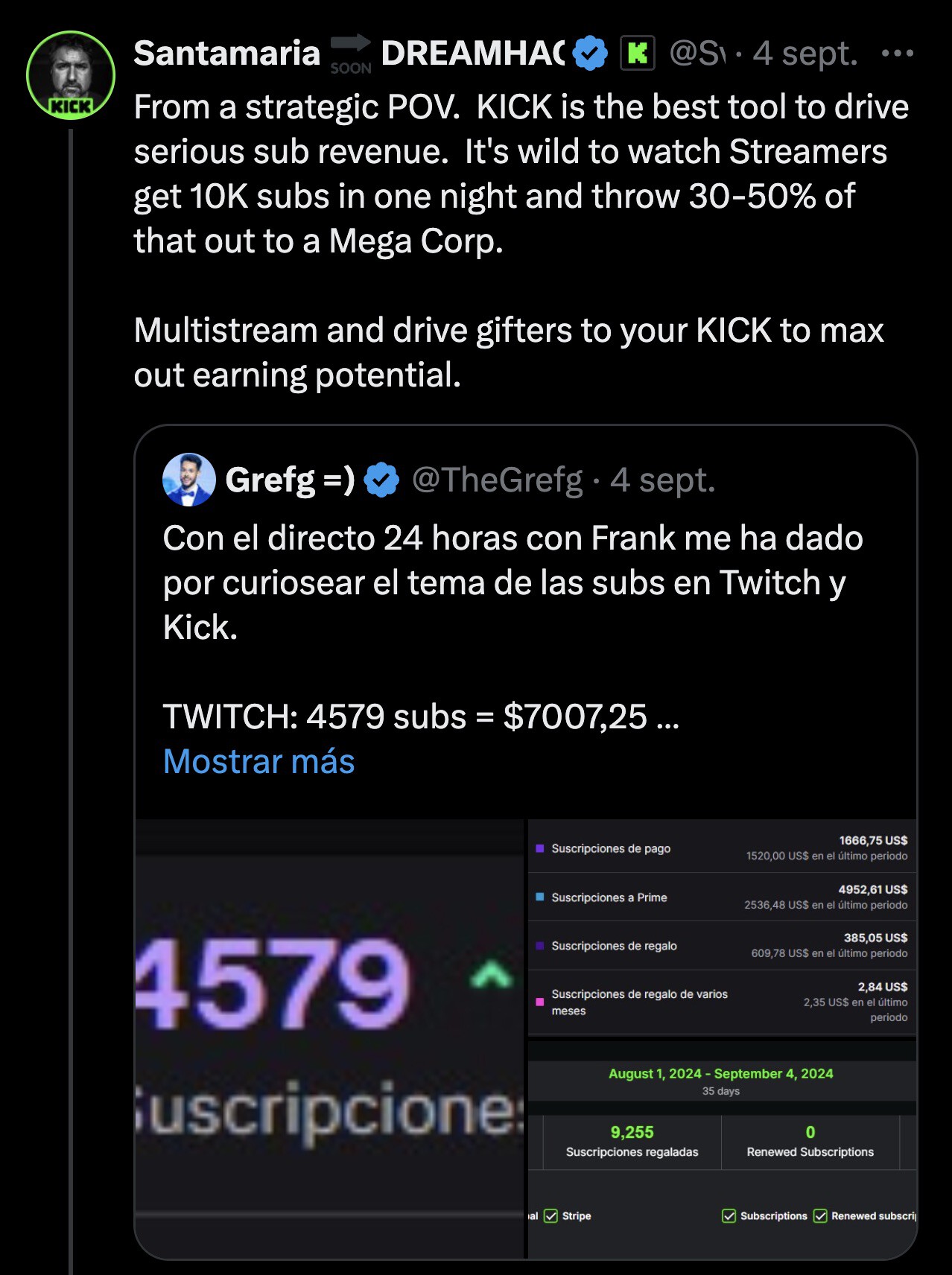Click the blue verified badge next to Santamaria

589,52
